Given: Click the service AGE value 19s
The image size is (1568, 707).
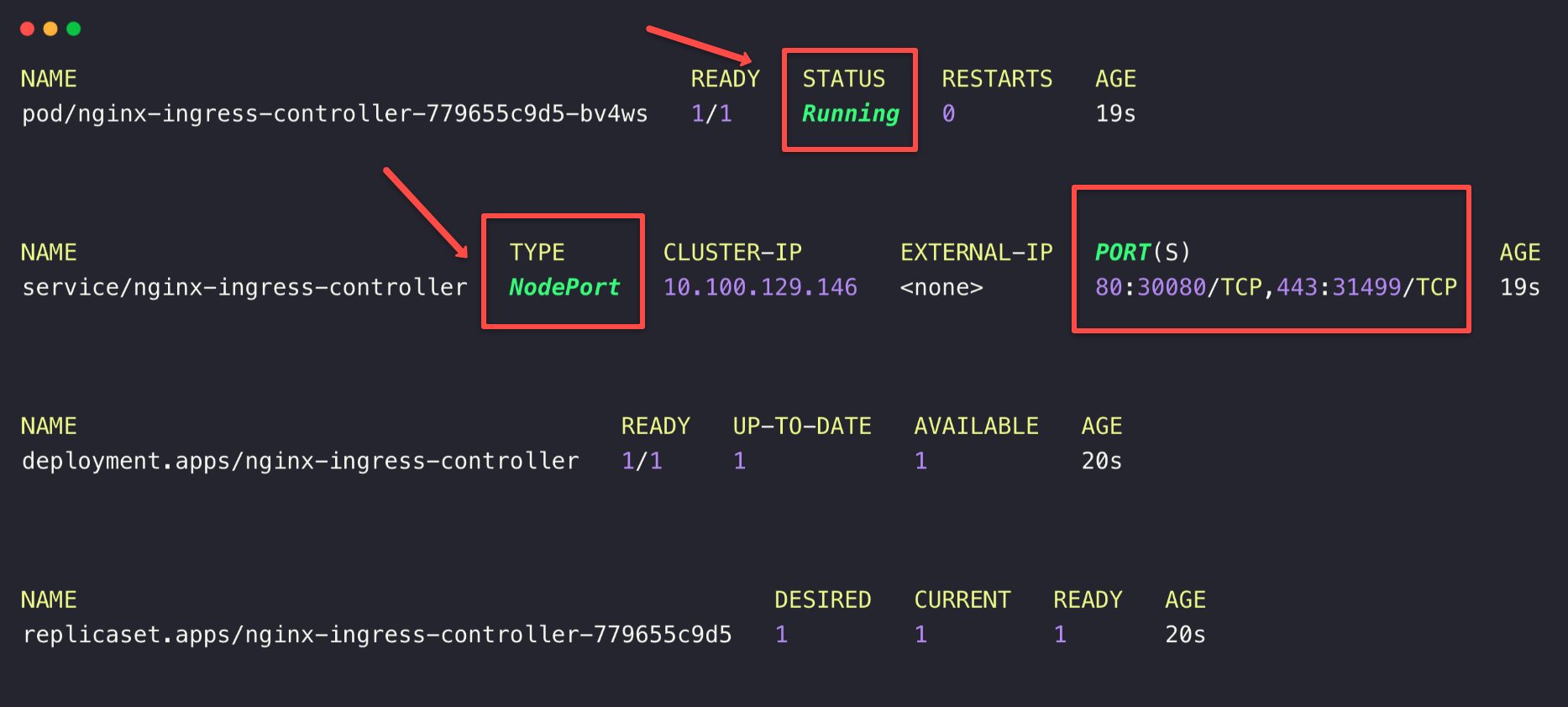Looking at the screenshot, I should pos(1520,287).
